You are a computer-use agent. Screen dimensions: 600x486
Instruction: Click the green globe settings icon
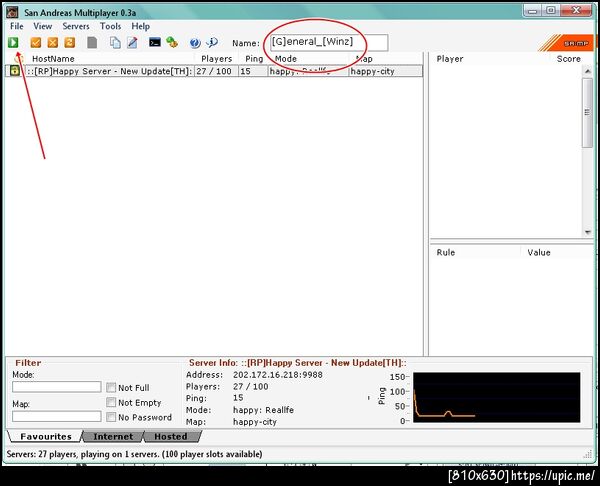172,42
